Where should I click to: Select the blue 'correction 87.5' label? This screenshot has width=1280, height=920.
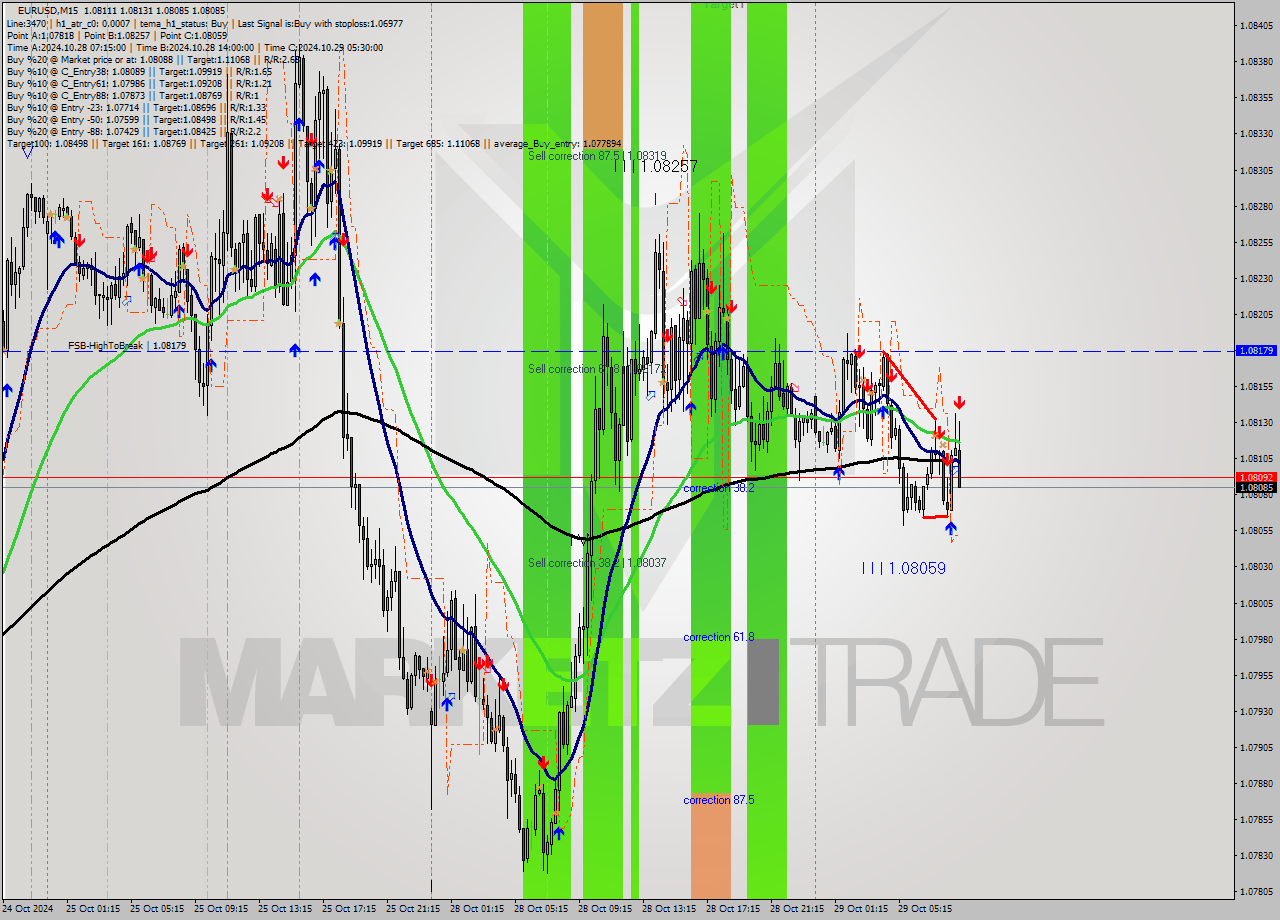pos(719,800)
